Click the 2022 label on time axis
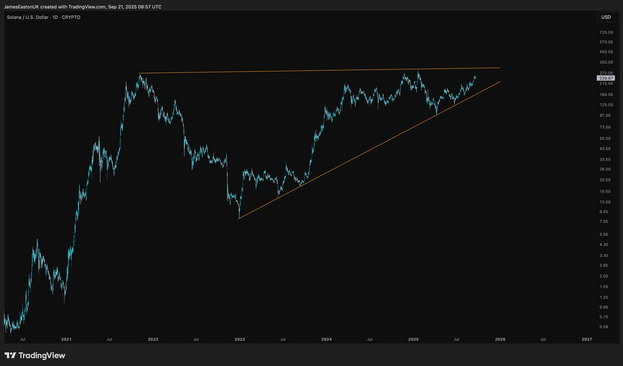The height and width of the screenshot is (366, 623). [x=153, y=339]
